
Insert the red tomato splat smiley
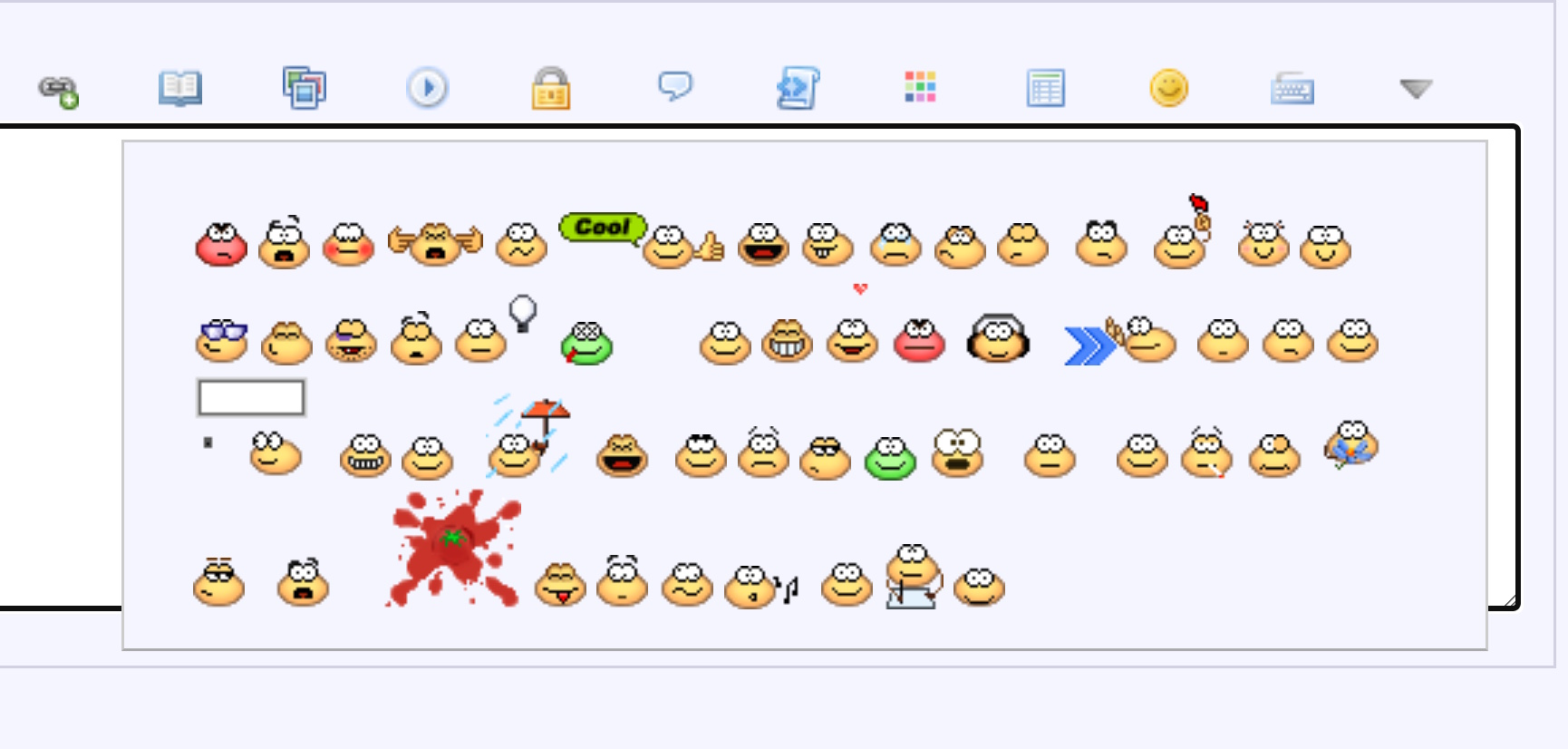point(455,549)
